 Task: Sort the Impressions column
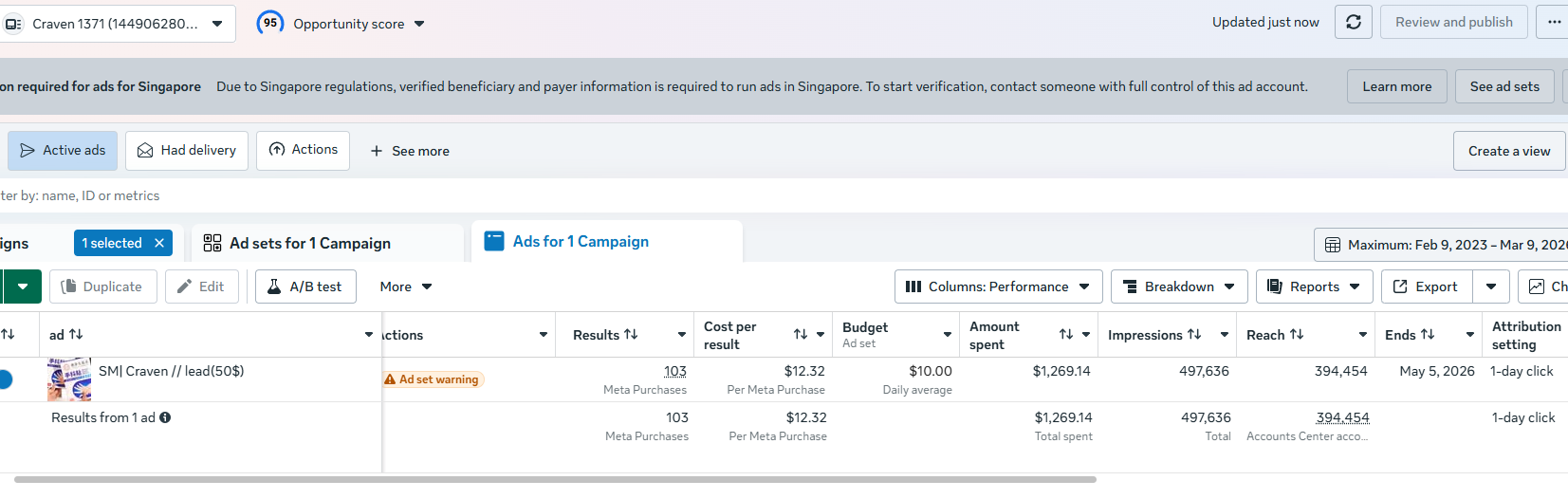tap(1194, 335)
